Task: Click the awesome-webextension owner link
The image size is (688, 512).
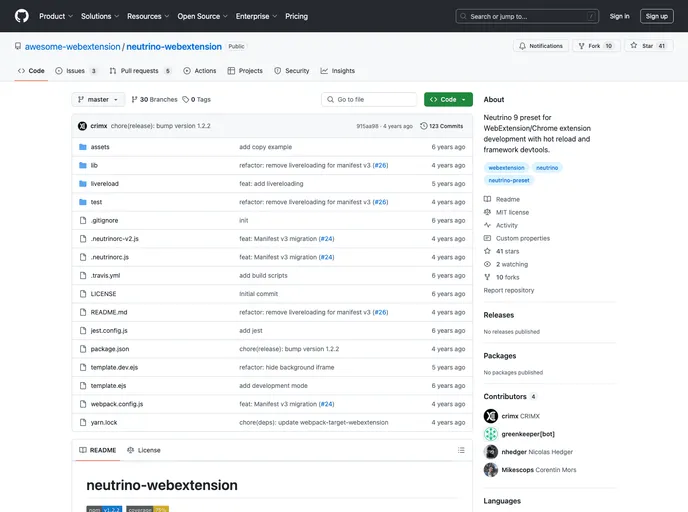Action: click(72, 47)
